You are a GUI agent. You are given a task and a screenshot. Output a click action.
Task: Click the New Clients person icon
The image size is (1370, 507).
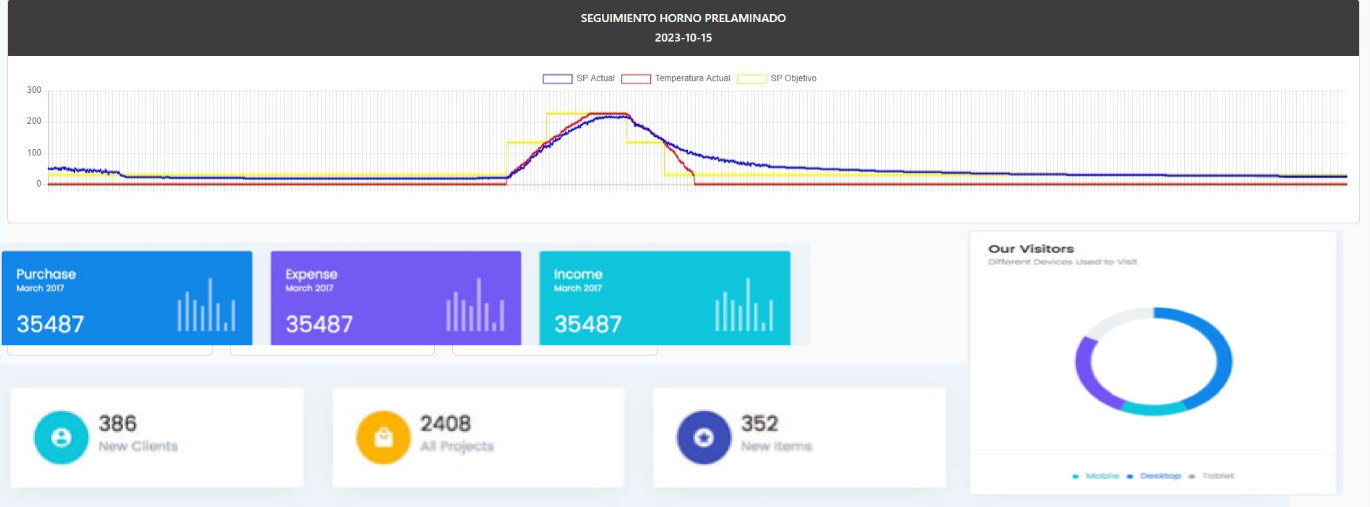click(x=61, y=438)
